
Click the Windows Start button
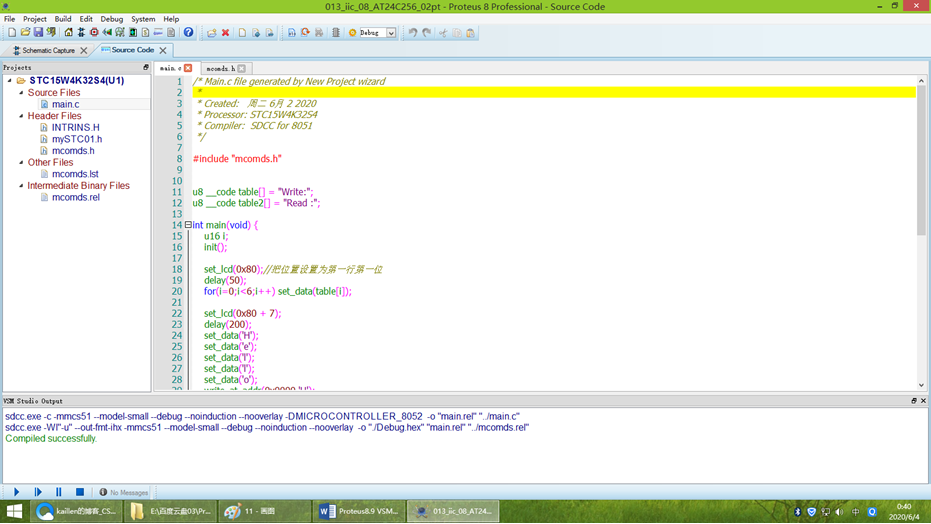pyautogui.click(x=14, y=511)
